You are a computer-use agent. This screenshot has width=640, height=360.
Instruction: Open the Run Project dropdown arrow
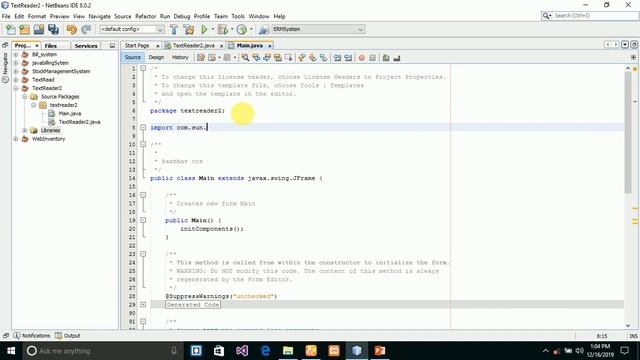pos(213,29)
